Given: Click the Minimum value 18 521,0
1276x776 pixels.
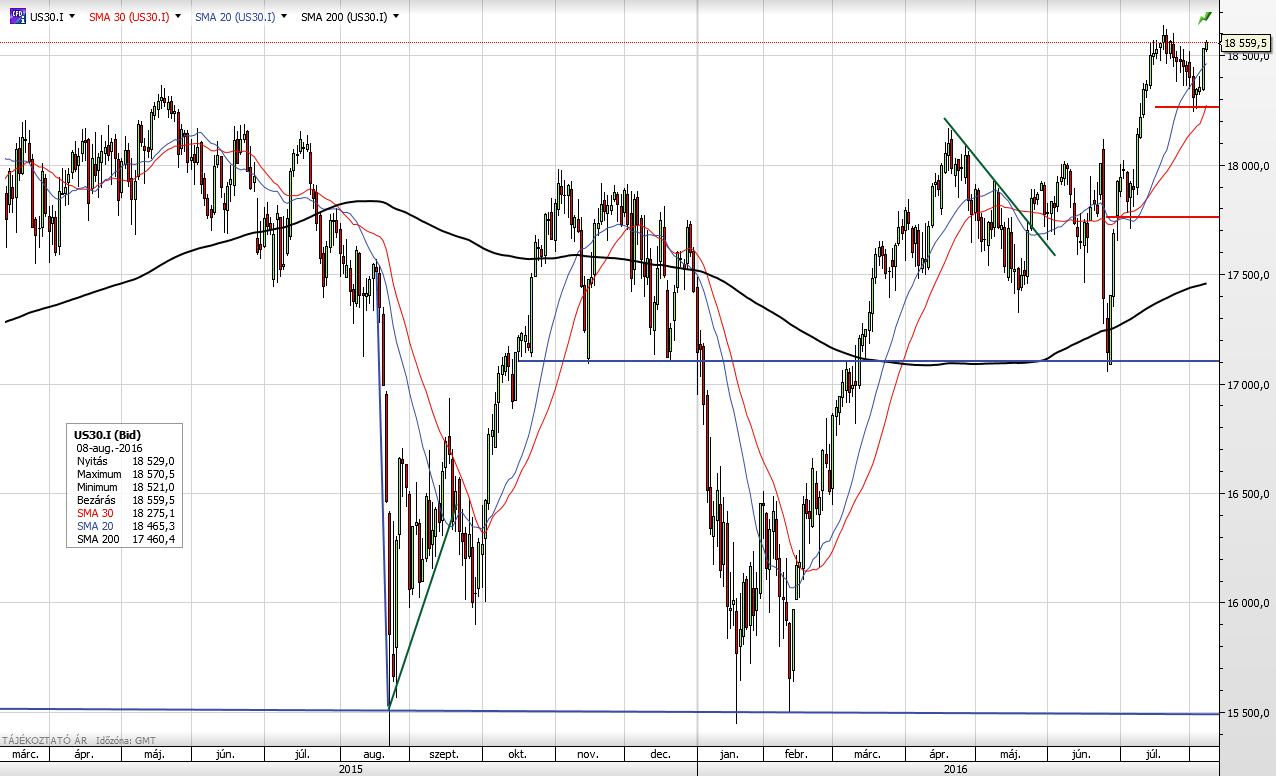Looking at the screenshot, I should coord(153,487).
